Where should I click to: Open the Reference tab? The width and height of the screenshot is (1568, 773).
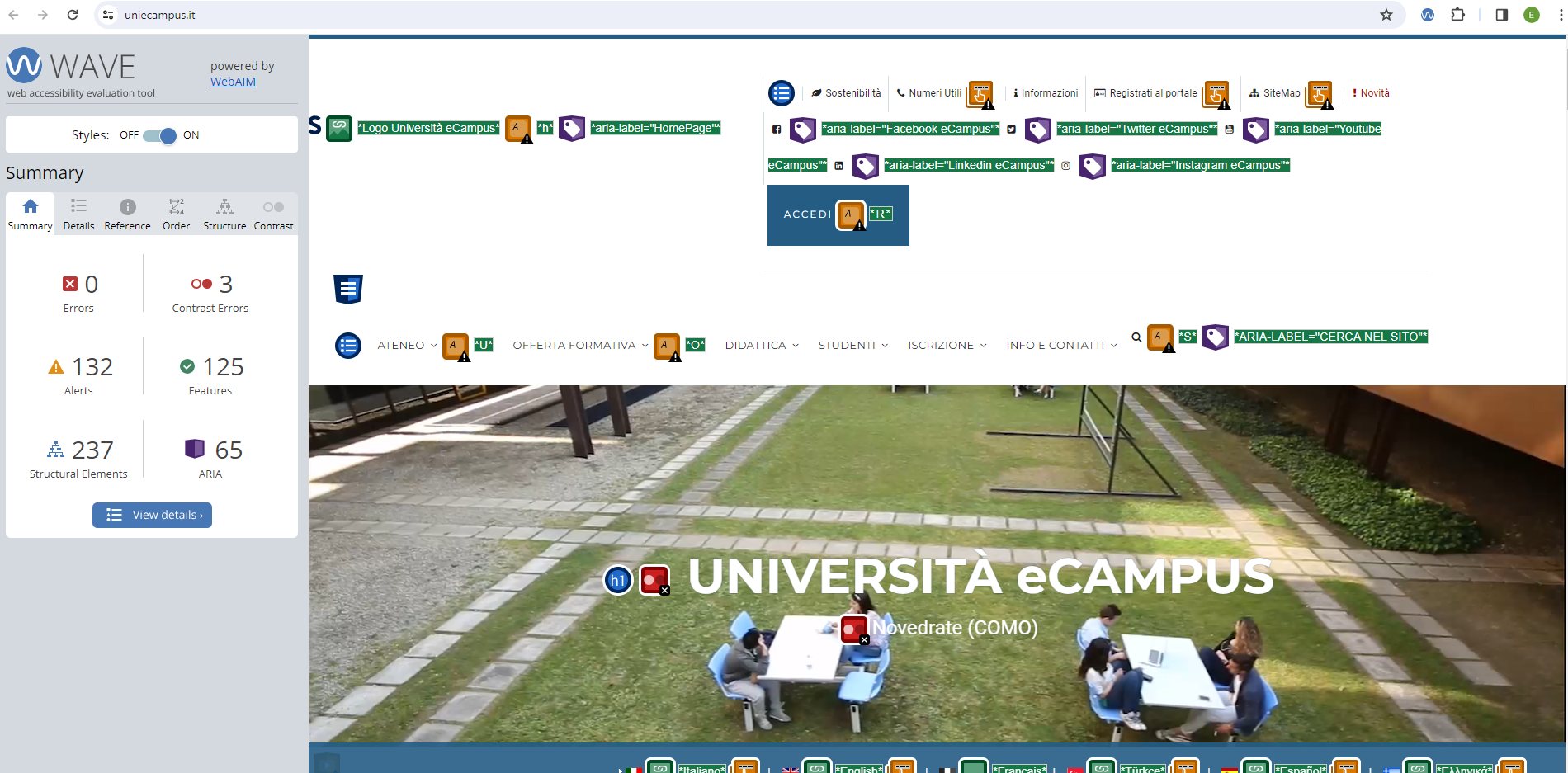[x=127, y=214]
